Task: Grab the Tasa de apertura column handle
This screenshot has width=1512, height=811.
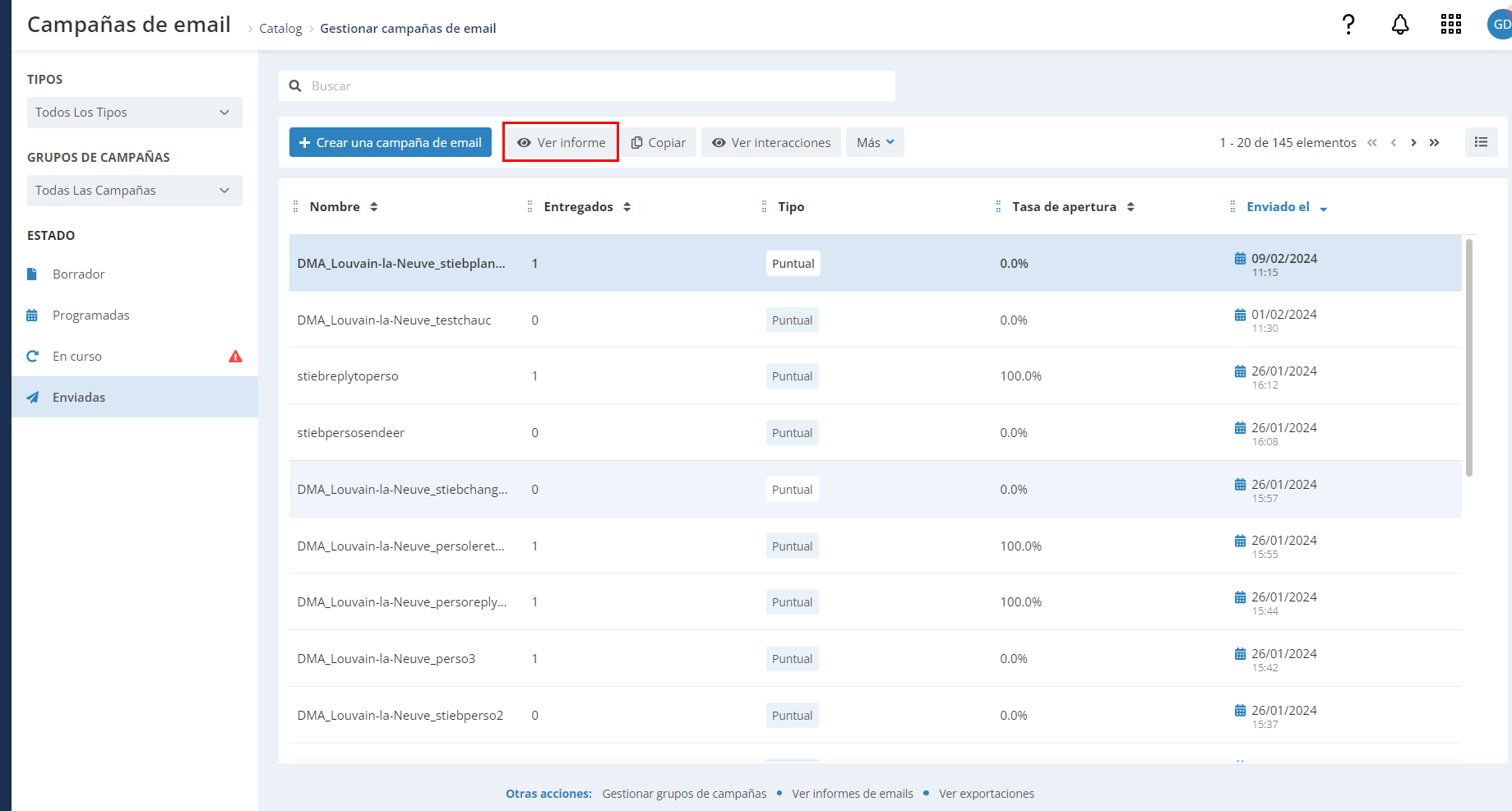Action: [x=998, y=207]
